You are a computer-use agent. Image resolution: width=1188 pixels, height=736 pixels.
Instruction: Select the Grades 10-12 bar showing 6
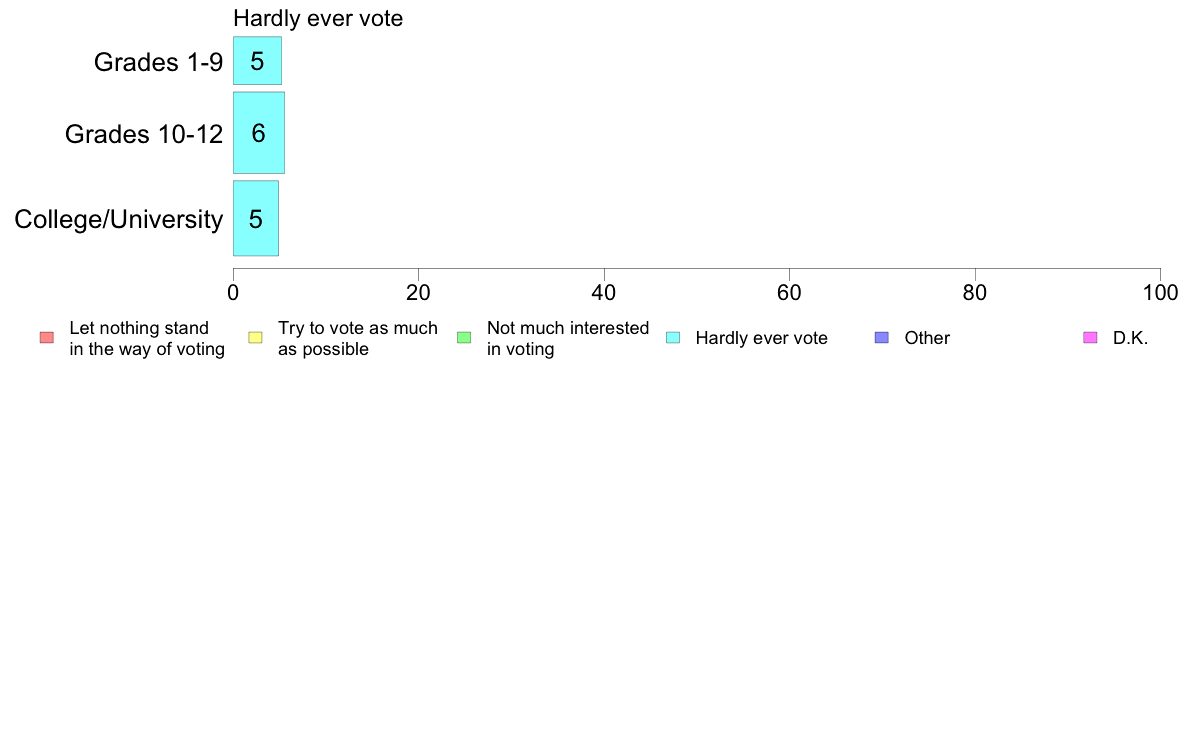tap(259, 133)
